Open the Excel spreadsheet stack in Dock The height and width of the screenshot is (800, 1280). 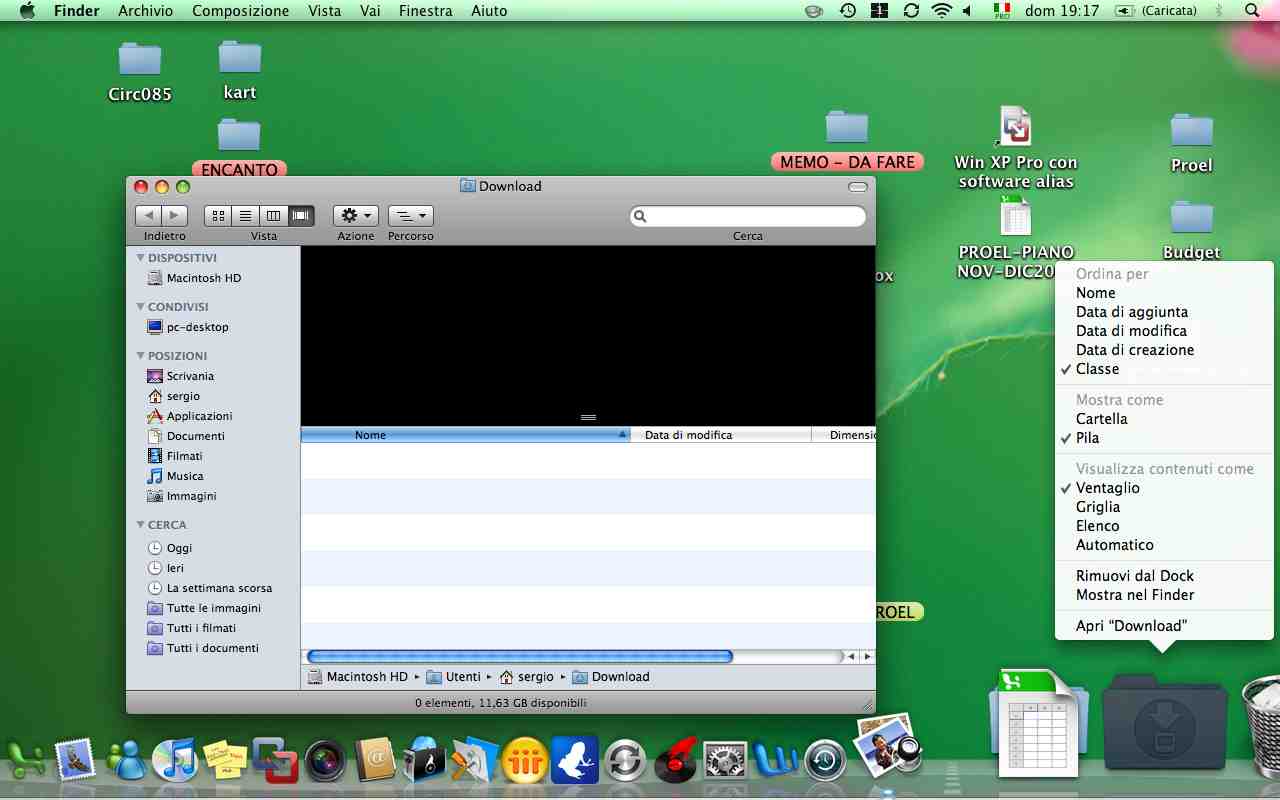1037,725
